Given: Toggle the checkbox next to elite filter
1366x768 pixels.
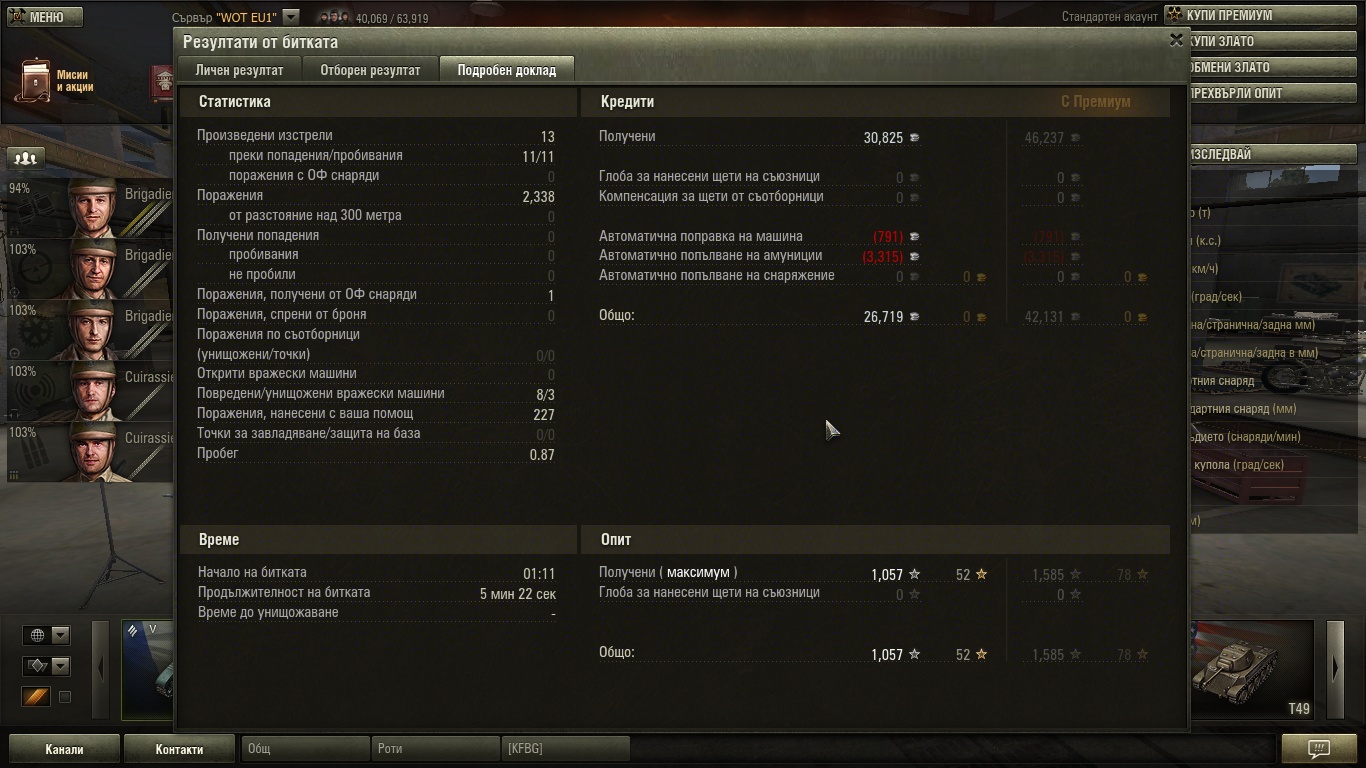Looking at the screenshot, I should click(65, 697).
